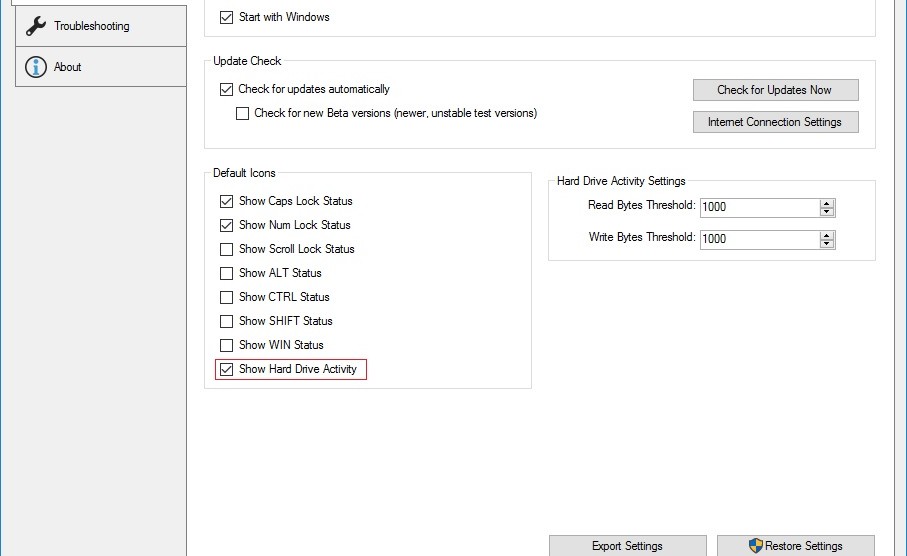Click the blue info About icon
The width and height of the screenshot is (907, 556).
(36, 67)
